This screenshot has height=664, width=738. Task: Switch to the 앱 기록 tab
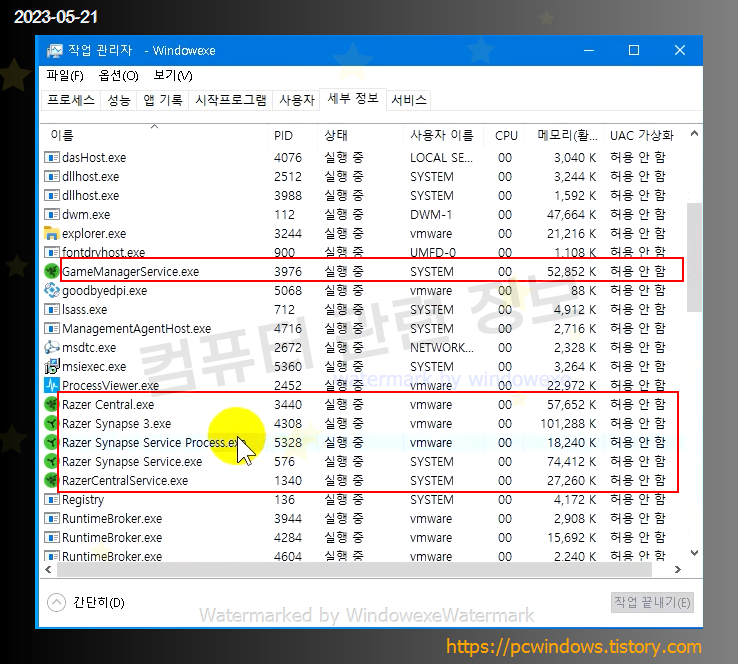coord(163,100)
